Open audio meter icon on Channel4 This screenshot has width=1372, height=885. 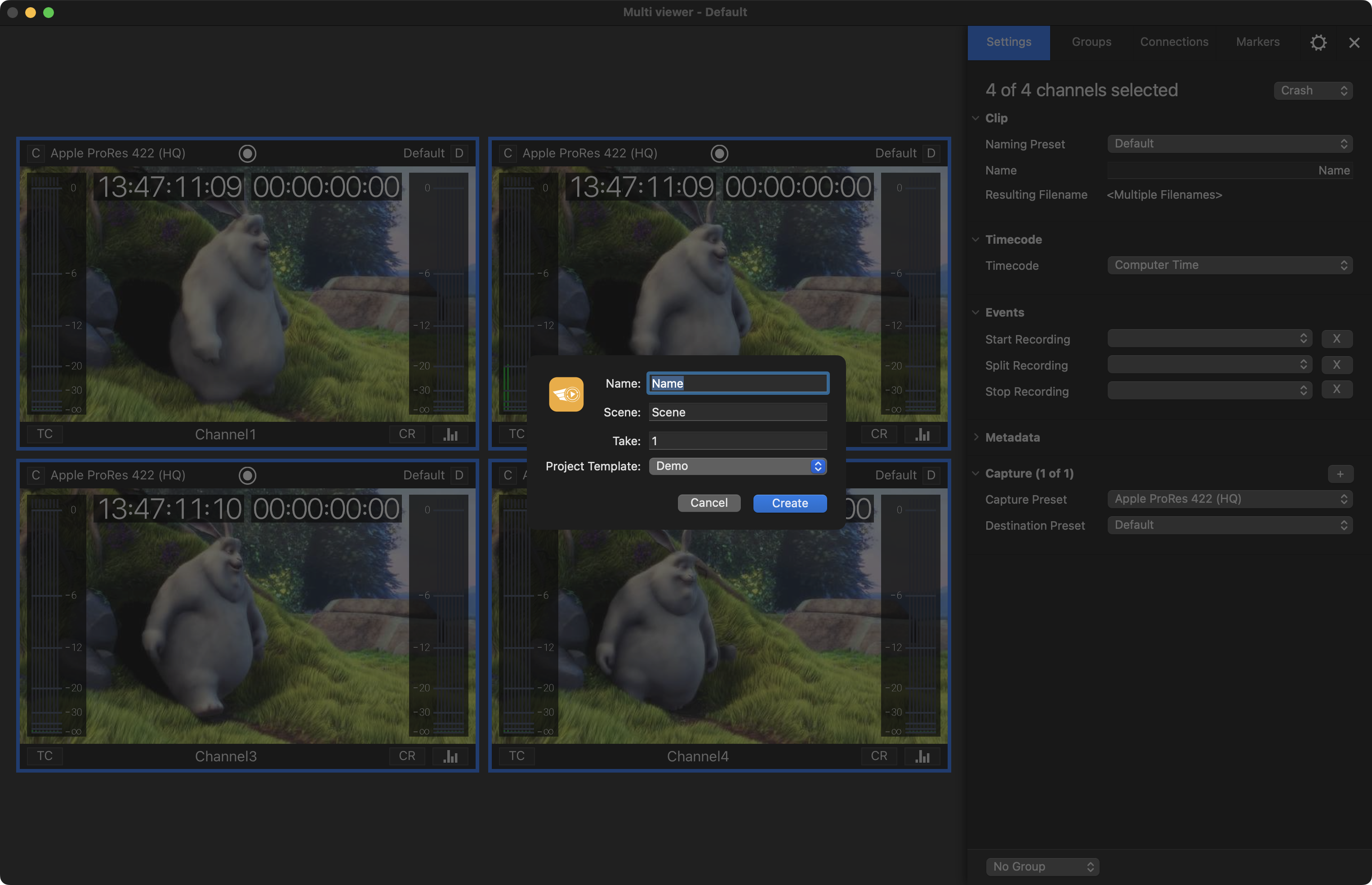923,755
